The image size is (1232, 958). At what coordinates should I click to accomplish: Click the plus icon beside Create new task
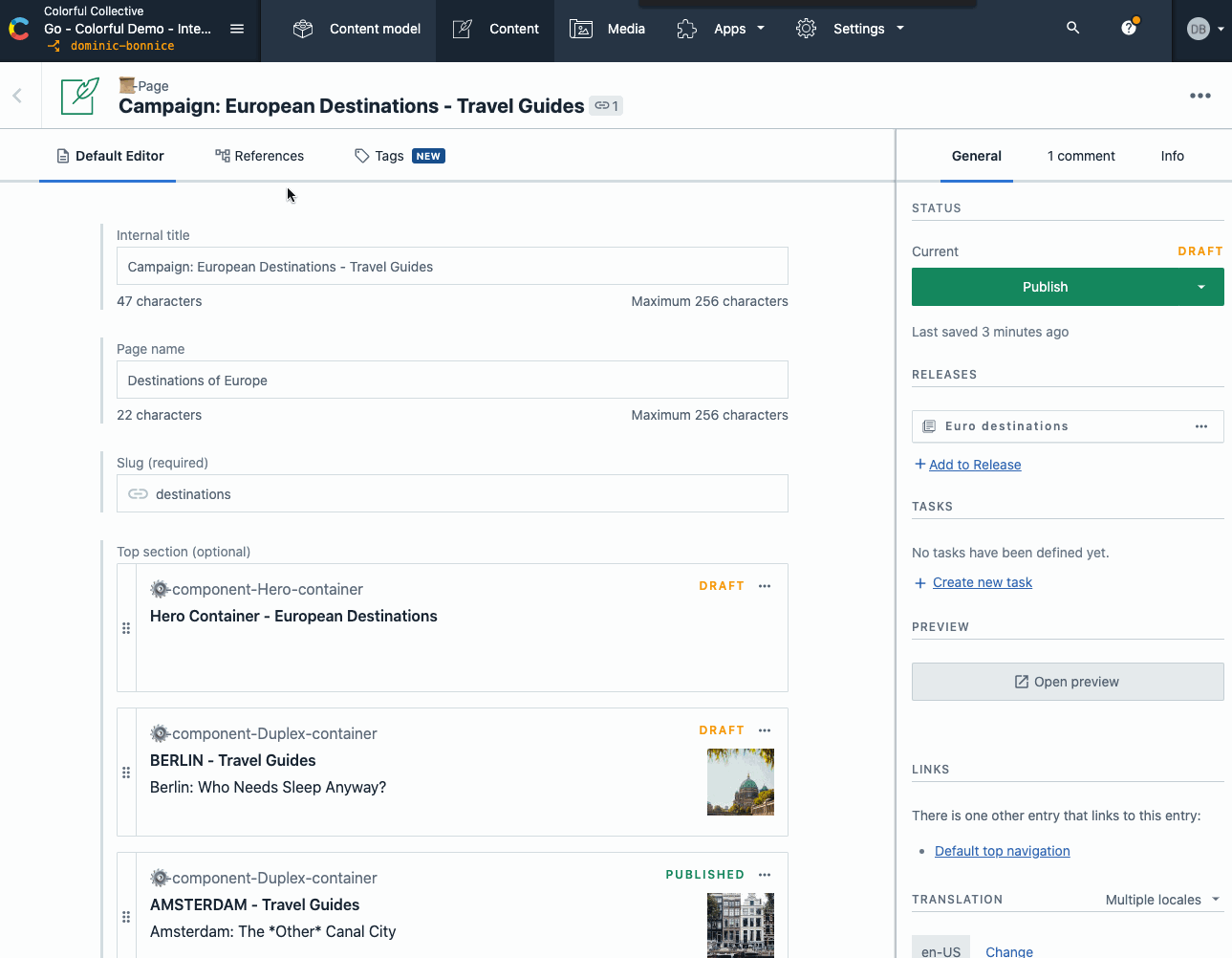point(920,583)
